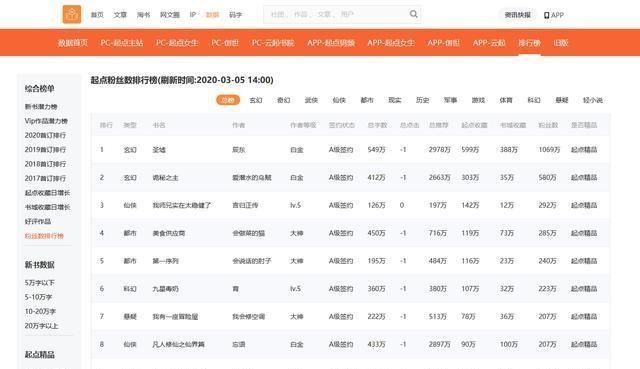Click the search magnifier icon

(x=413, y=14)
